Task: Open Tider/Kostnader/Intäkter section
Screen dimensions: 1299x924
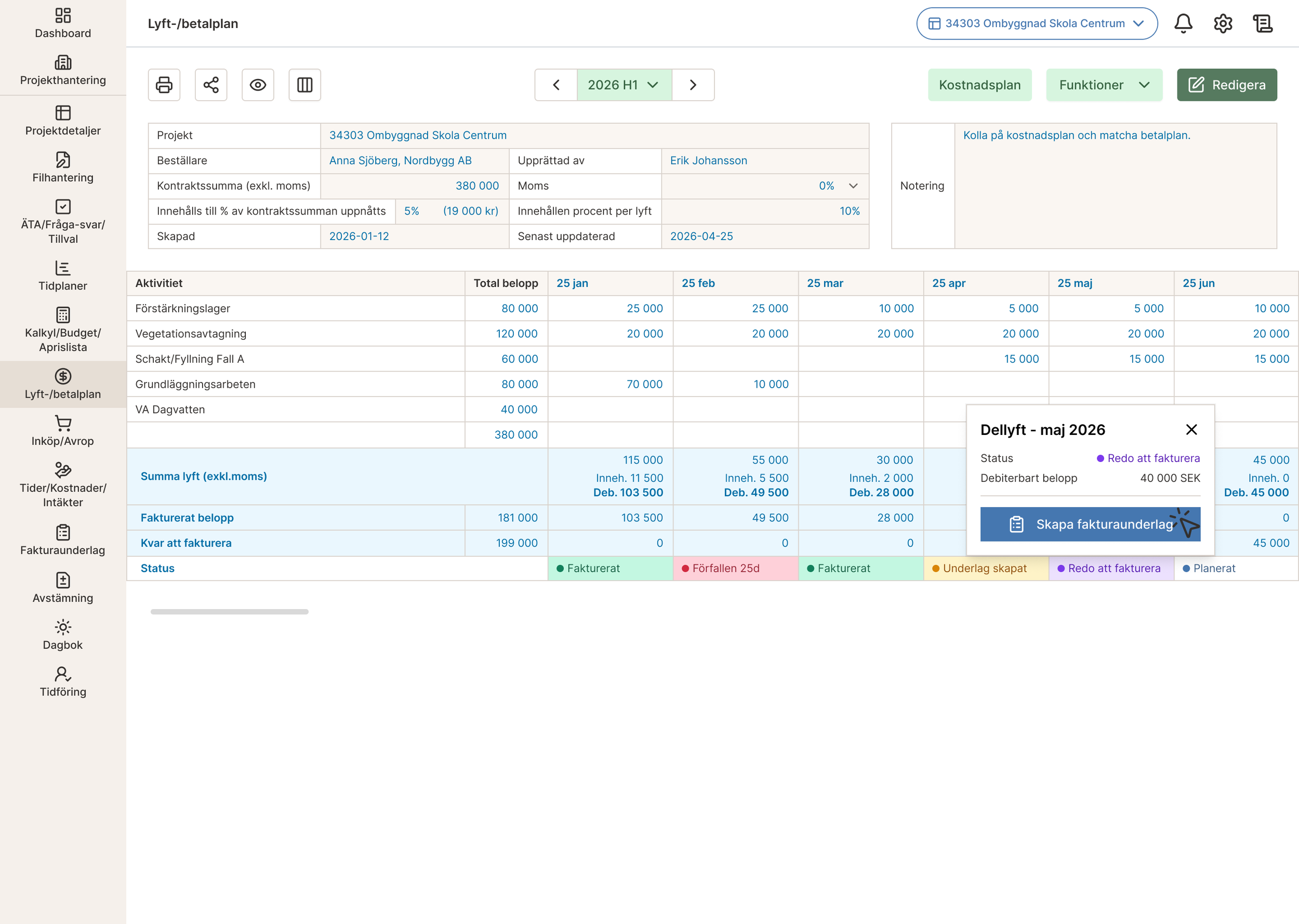Action: pyautogui.click(x=63, y=485)
